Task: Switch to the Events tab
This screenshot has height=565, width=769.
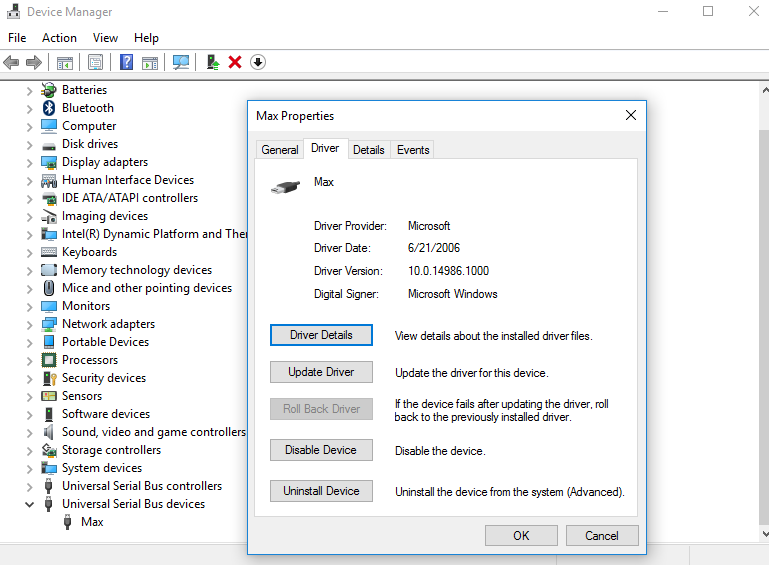Action: tap(413, 150)
